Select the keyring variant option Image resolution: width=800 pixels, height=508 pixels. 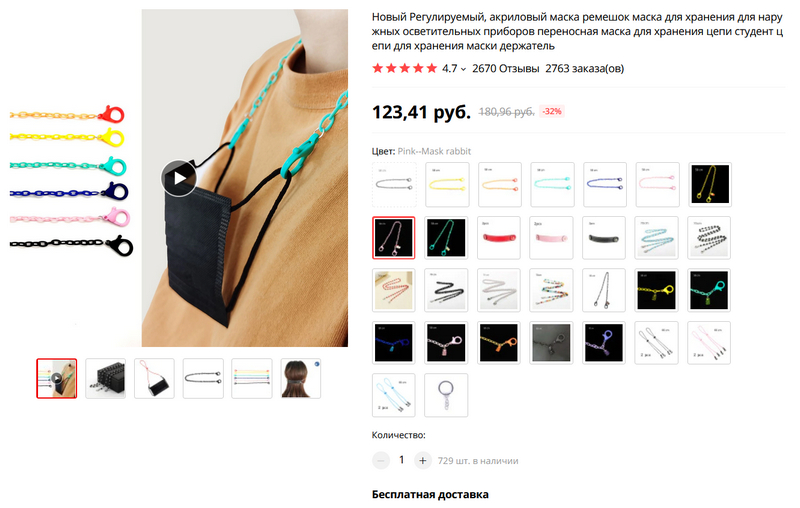pos(446,395)
